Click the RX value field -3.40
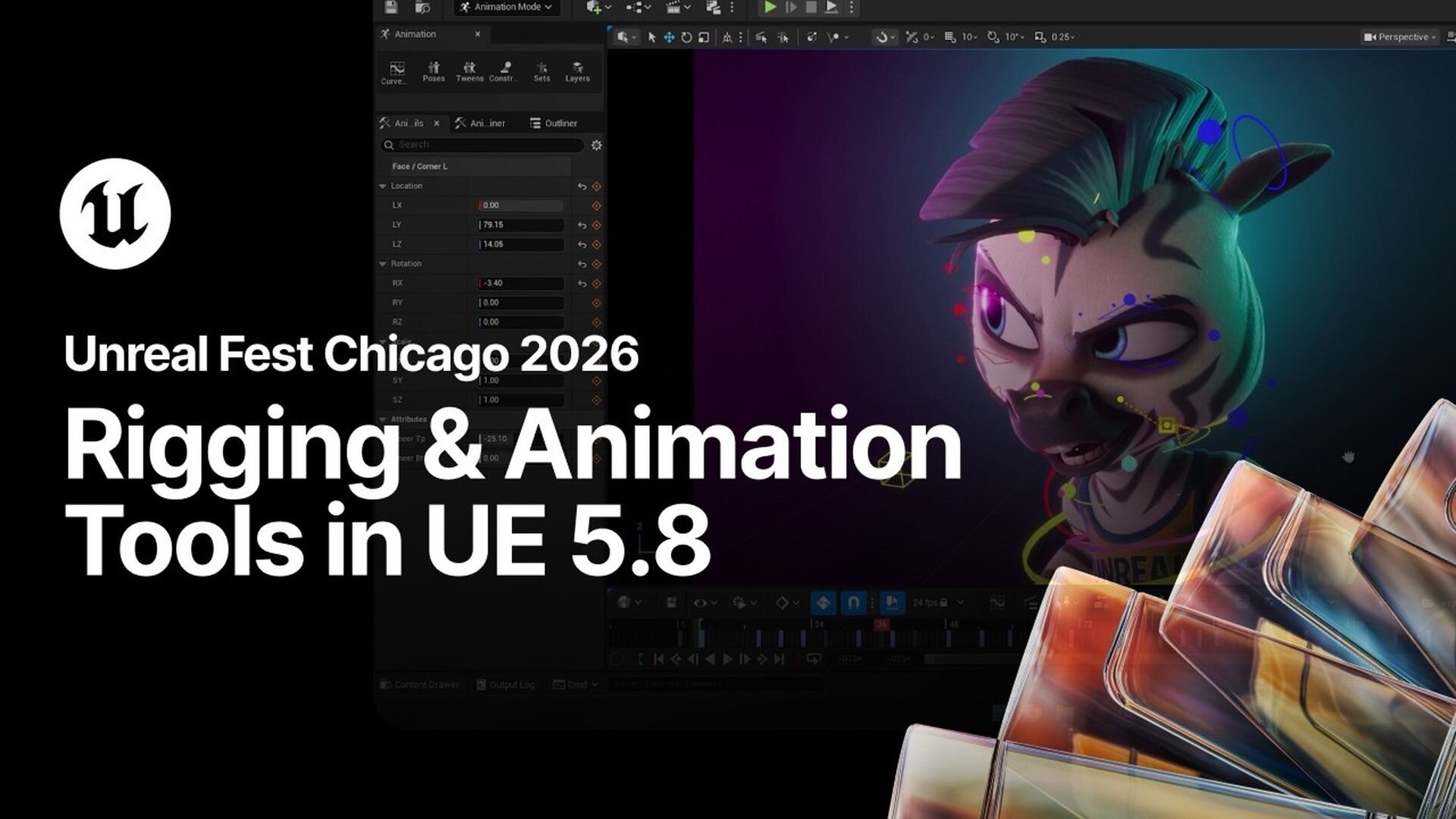The image size is (1456, 819). coord(520,284)
